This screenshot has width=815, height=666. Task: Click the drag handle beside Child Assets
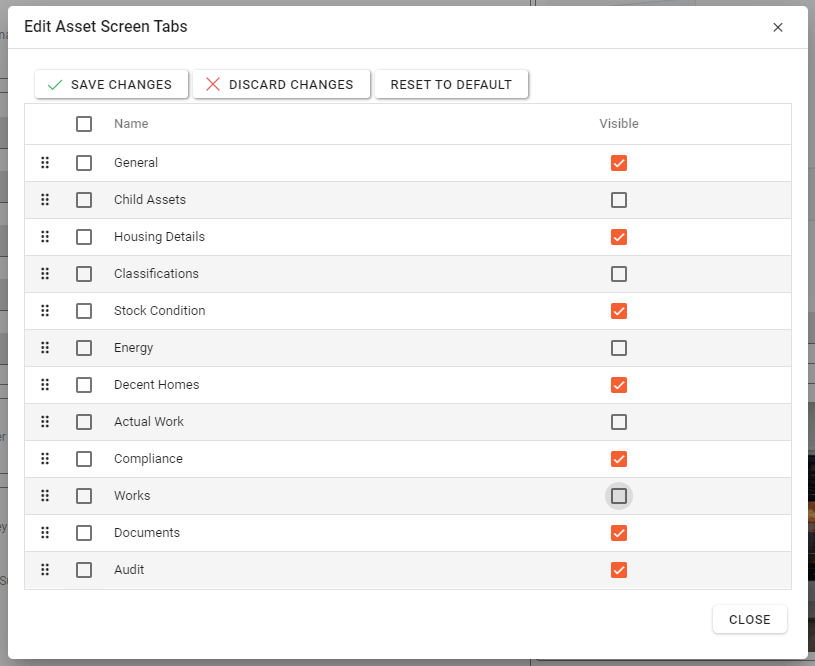point(45,200)
